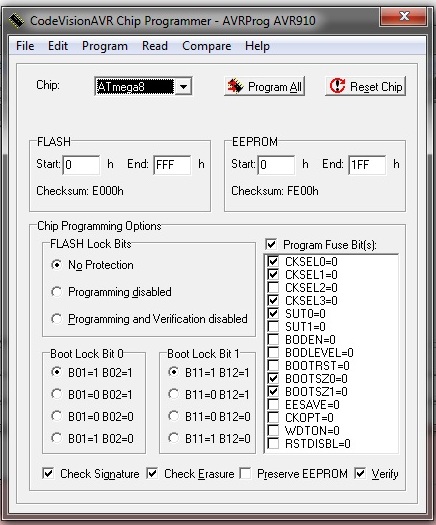Screen dimensions: 436x525
Task: Uncheck the BOOTSZ1=0 fuse bit
Action: tap(273, 391)
